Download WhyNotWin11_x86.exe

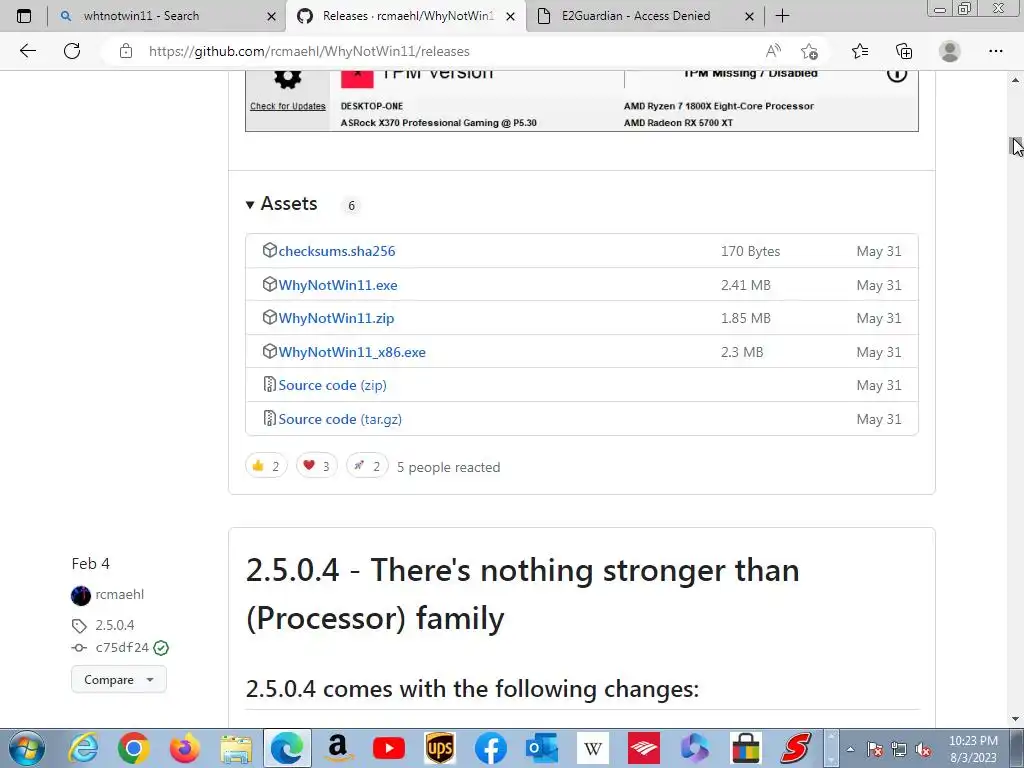pyautogui.click(x=352, y=352)
